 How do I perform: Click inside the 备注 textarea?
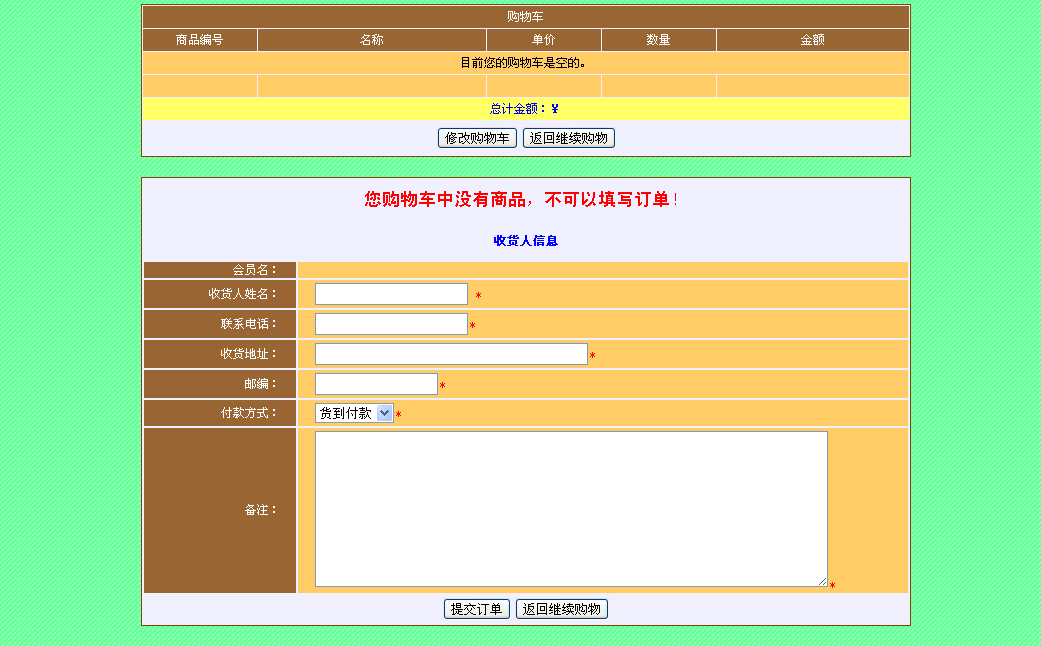click(x=571, y=509)
